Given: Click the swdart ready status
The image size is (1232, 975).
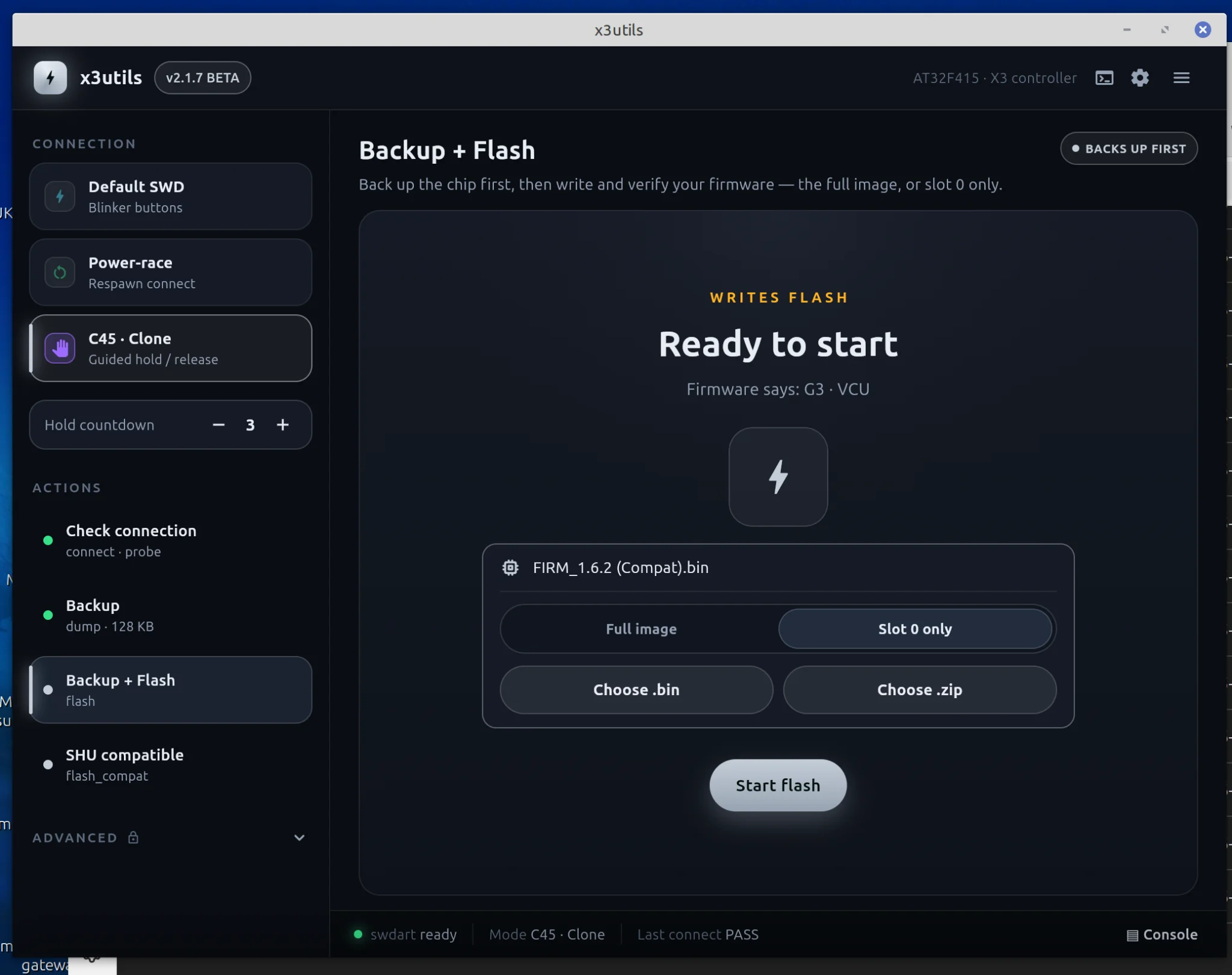Looking at the screenshot, I should [405, 935].
